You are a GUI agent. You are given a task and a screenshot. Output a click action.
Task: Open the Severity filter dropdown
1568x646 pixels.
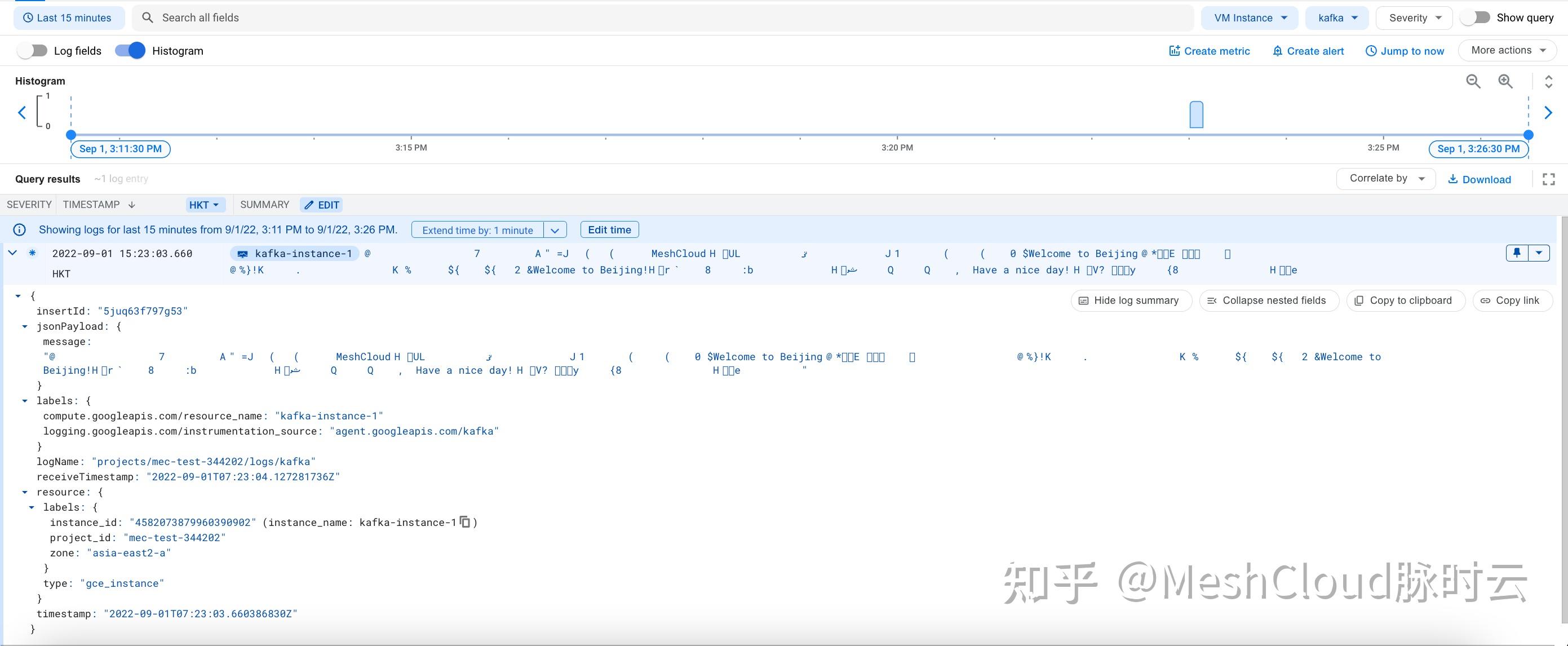pos(1414,17)
